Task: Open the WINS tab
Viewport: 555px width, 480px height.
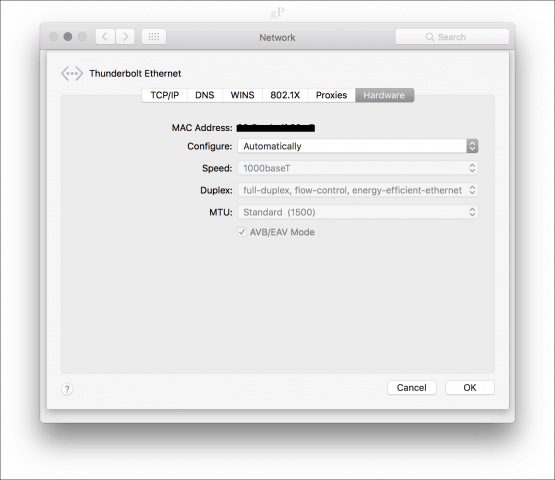Action: click(x=242, y=95)
